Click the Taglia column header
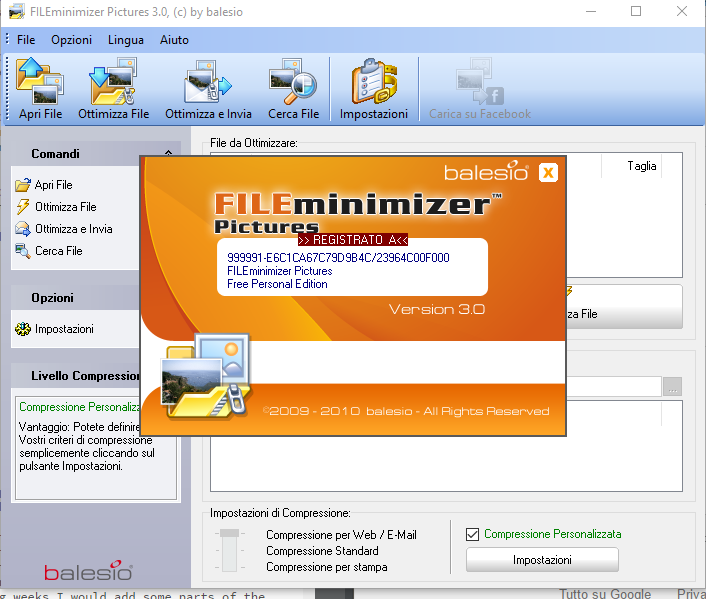 (642, 166)
